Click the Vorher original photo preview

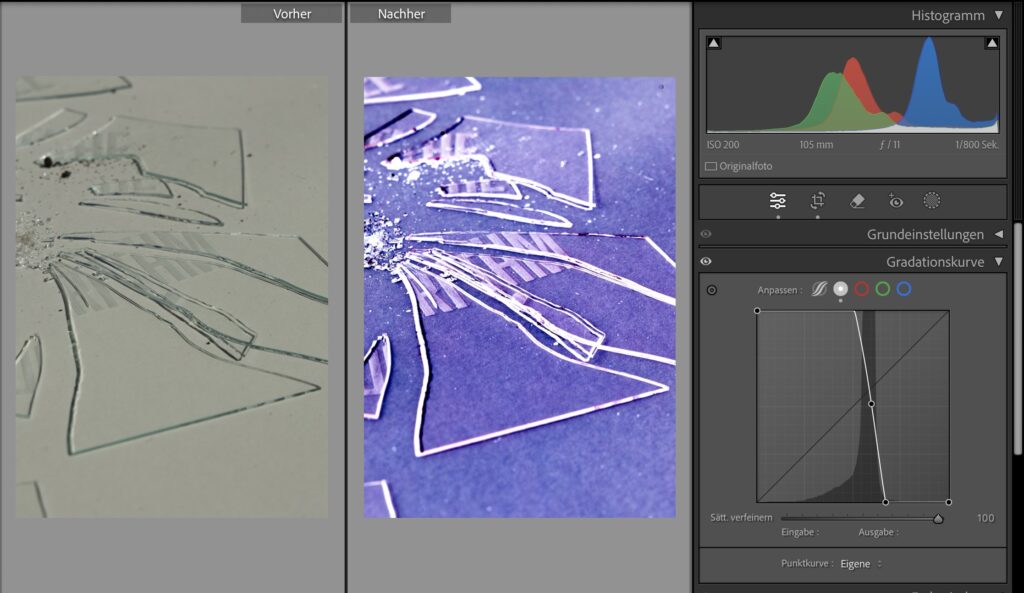coord(172,297)
